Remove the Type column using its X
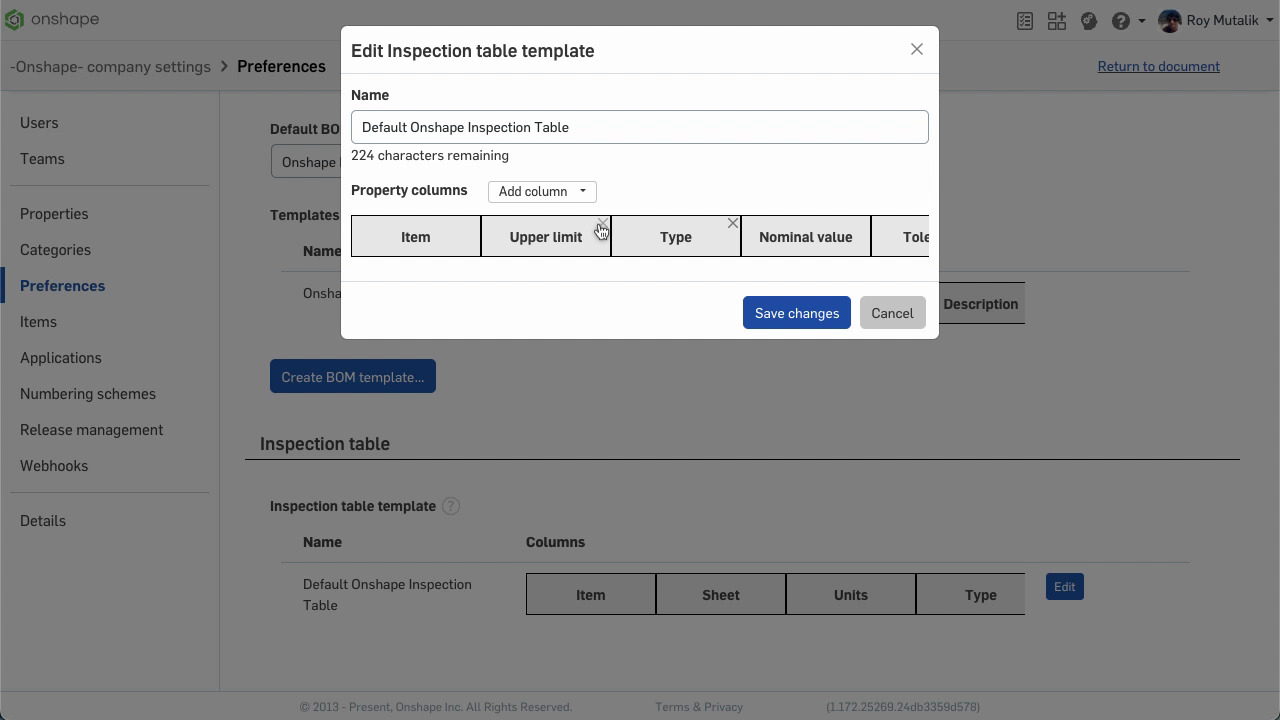 tap(733, 224)
